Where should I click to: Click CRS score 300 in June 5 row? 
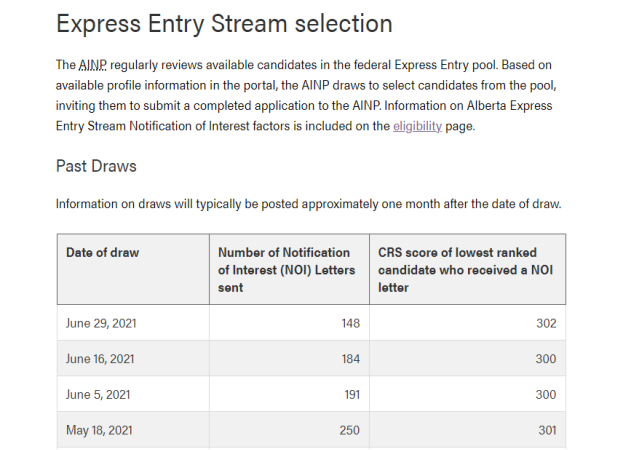(x=546, y=395)
